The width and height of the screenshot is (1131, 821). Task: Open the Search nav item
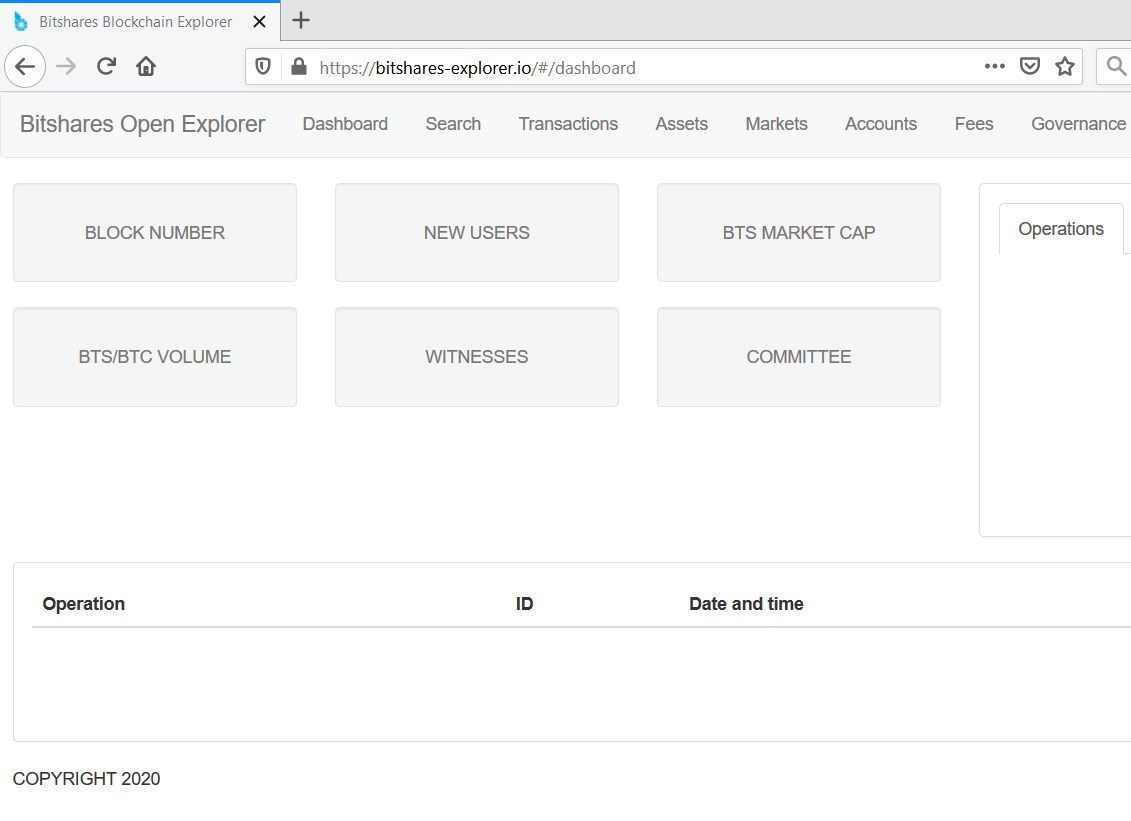tap(453, 124)
